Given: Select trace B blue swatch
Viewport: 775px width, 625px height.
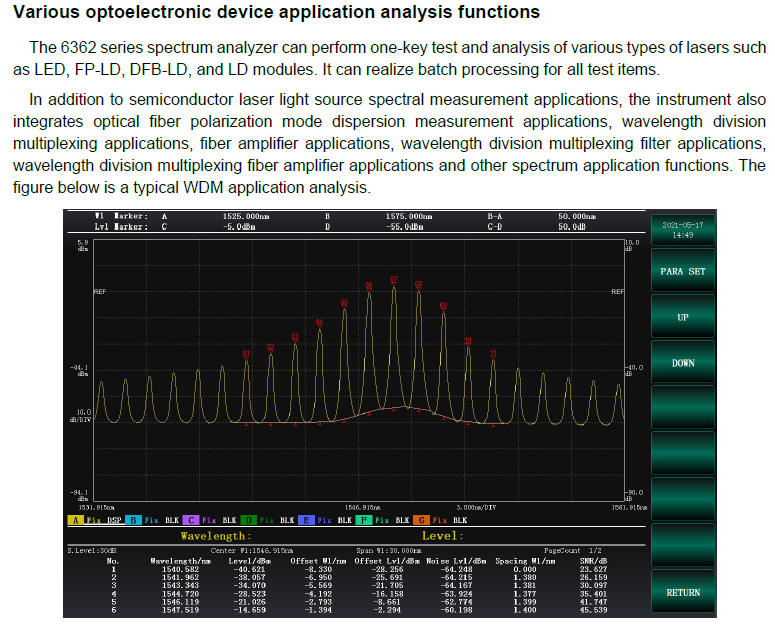Looking at the screenshot, I should pyautogui.click(x=133, y=520).
